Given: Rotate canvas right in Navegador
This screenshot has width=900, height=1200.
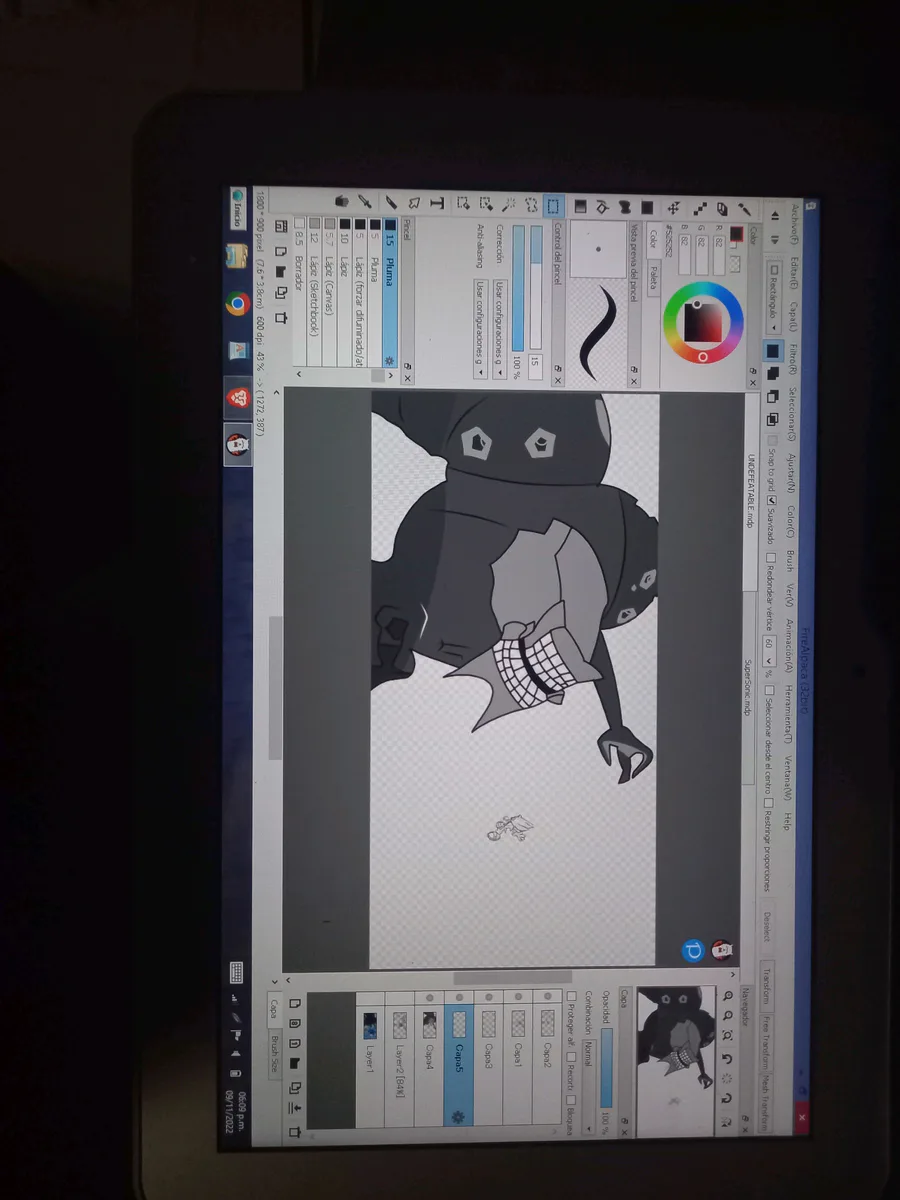Looking at the screenshot, I should point(727,1098).
